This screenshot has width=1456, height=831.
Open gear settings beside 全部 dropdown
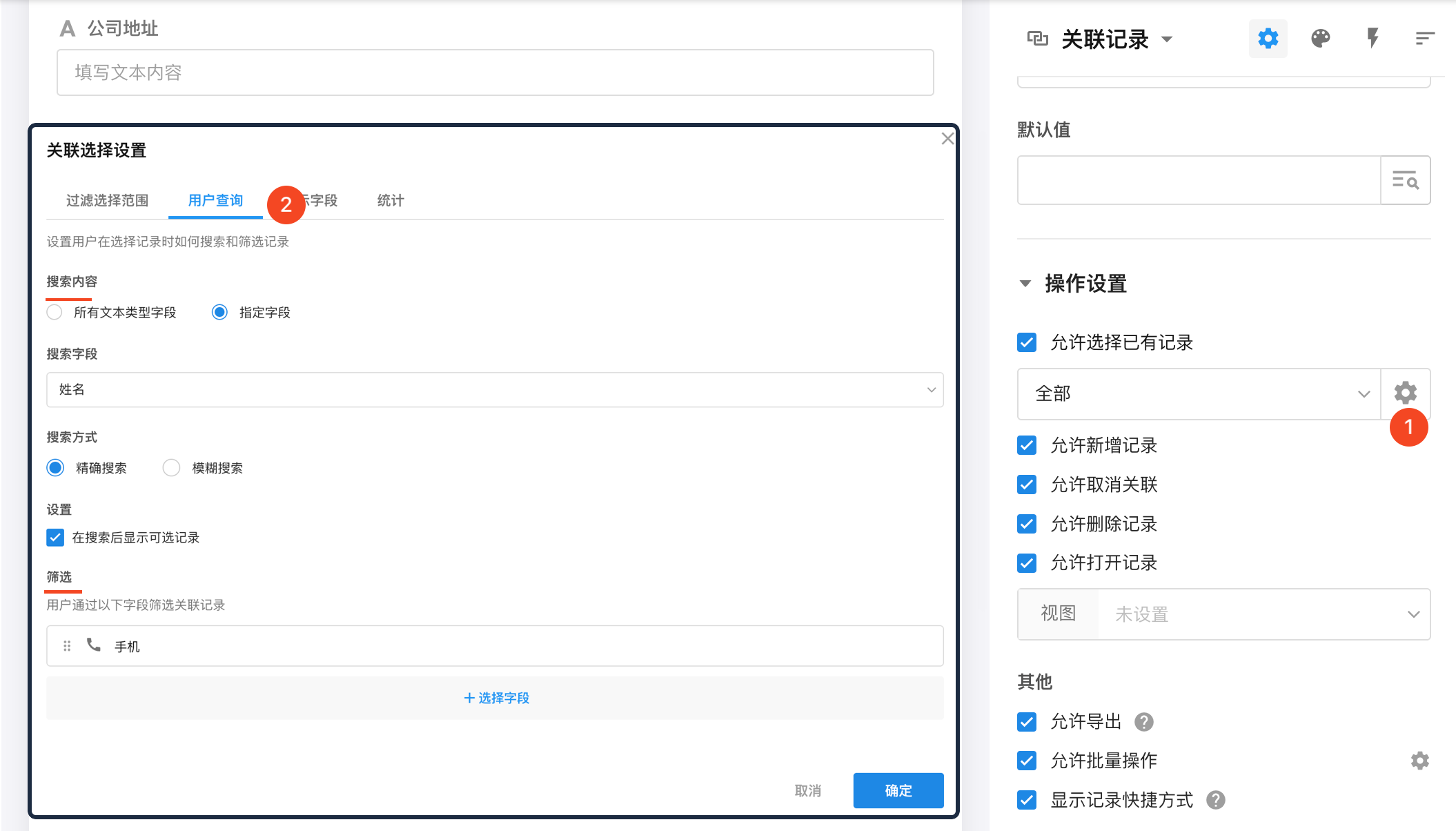[x=1405, y=393]
